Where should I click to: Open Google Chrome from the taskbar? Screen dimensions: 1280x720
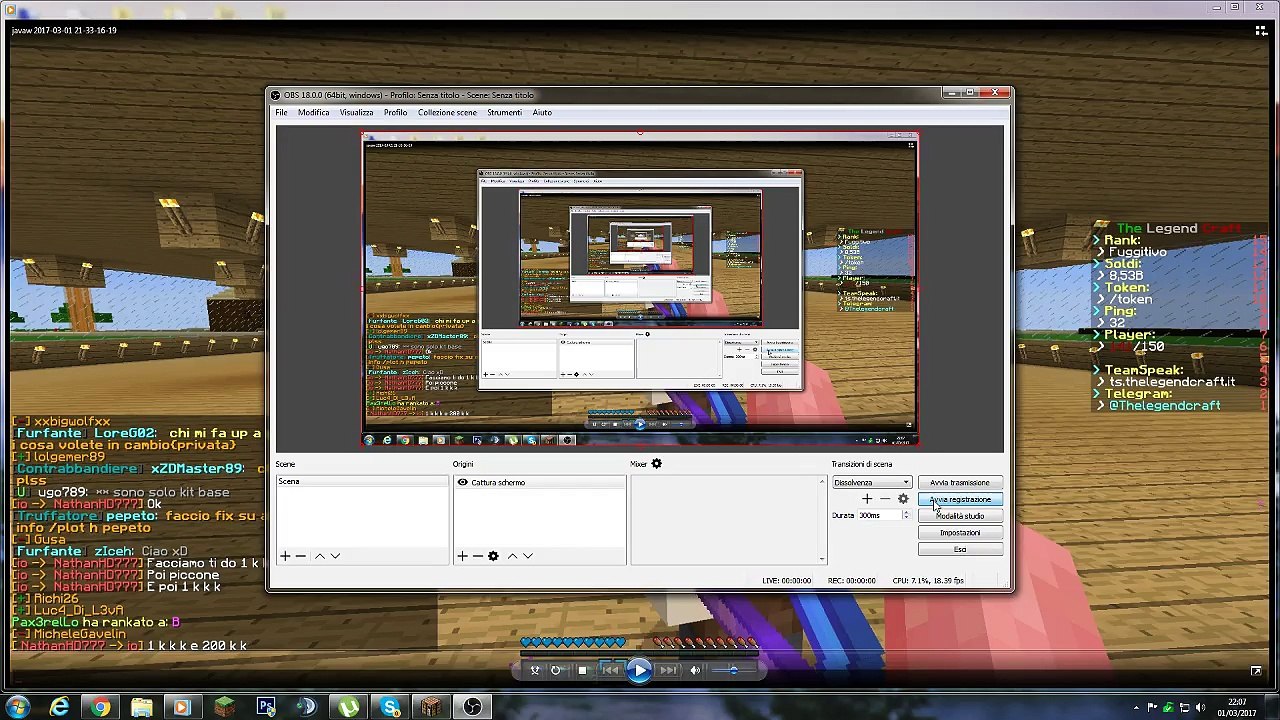[x=101, y=708]
